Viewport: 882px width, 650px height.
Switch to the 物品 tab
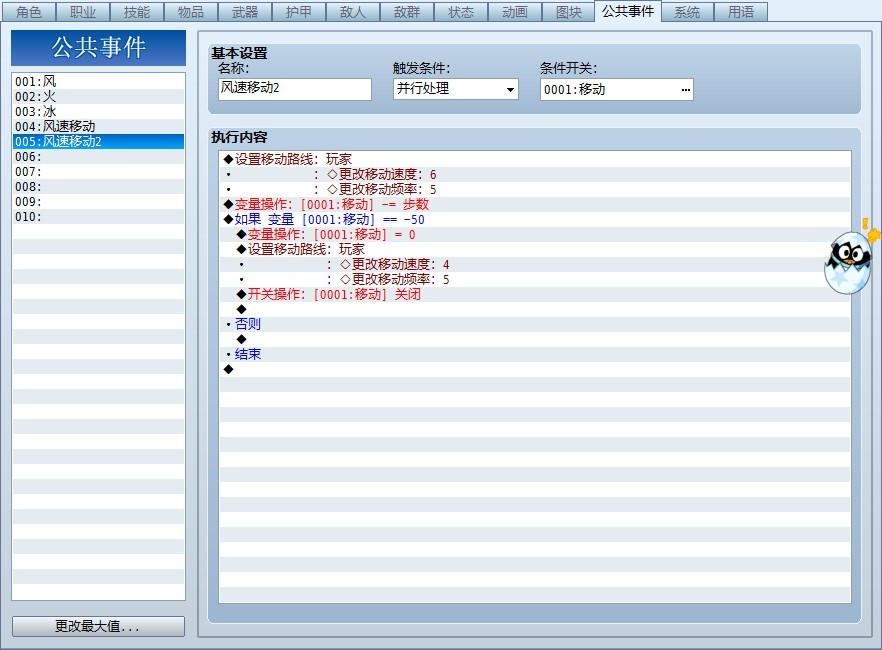[x=191, y=12]
